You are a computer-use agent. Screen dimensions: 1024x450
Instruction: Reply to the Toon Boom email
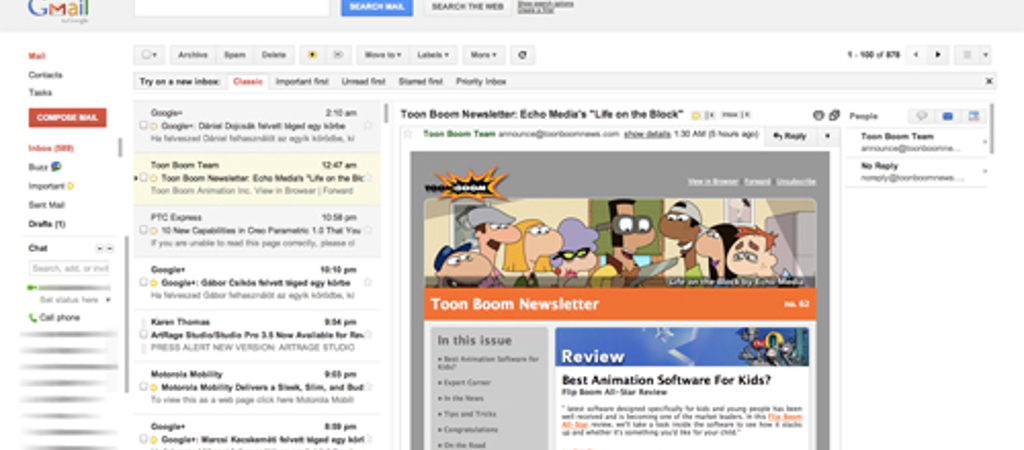[x=790, y=136]
